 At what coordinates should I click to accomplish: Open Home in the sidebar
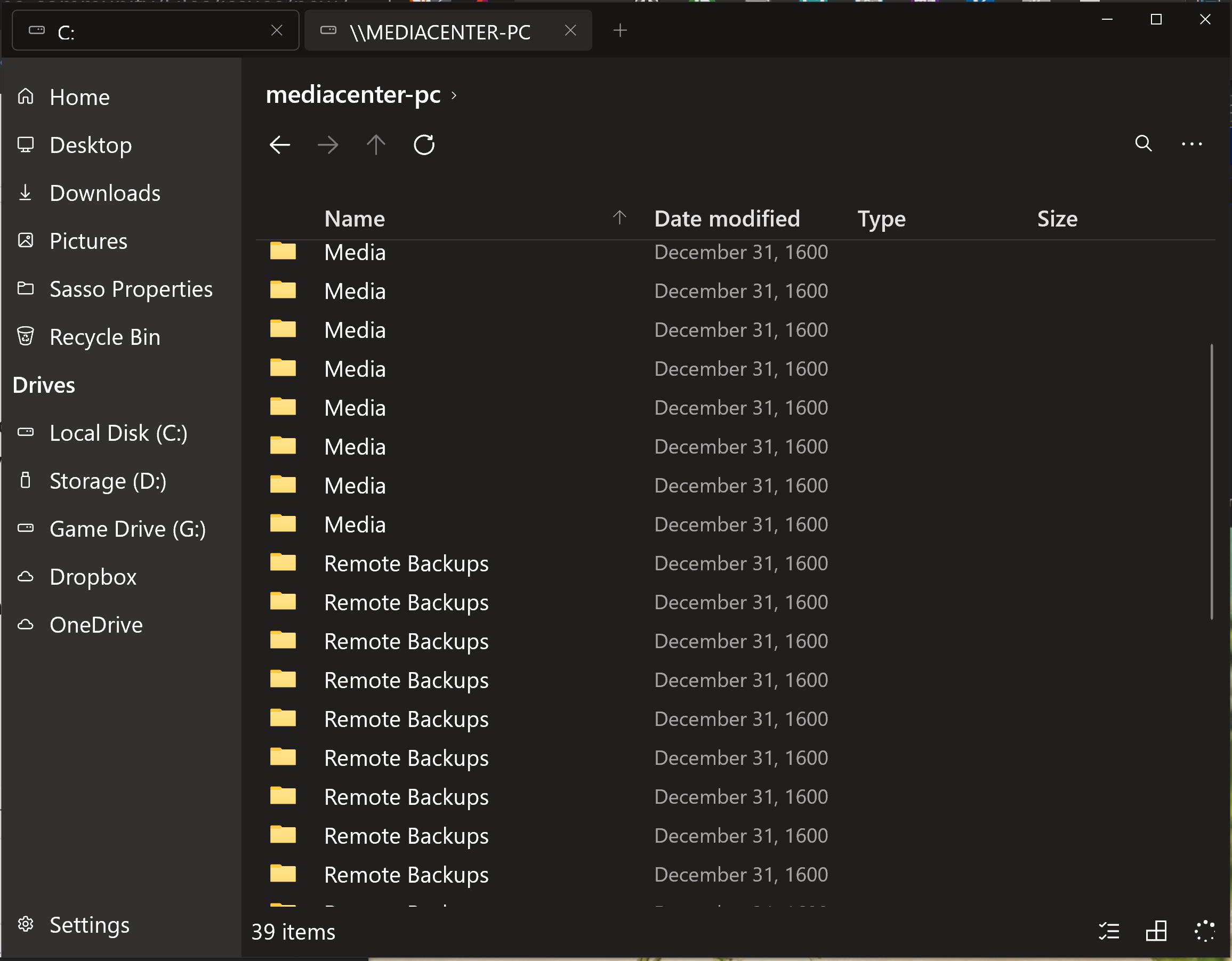pyautogui.click(x=120, y=97)
